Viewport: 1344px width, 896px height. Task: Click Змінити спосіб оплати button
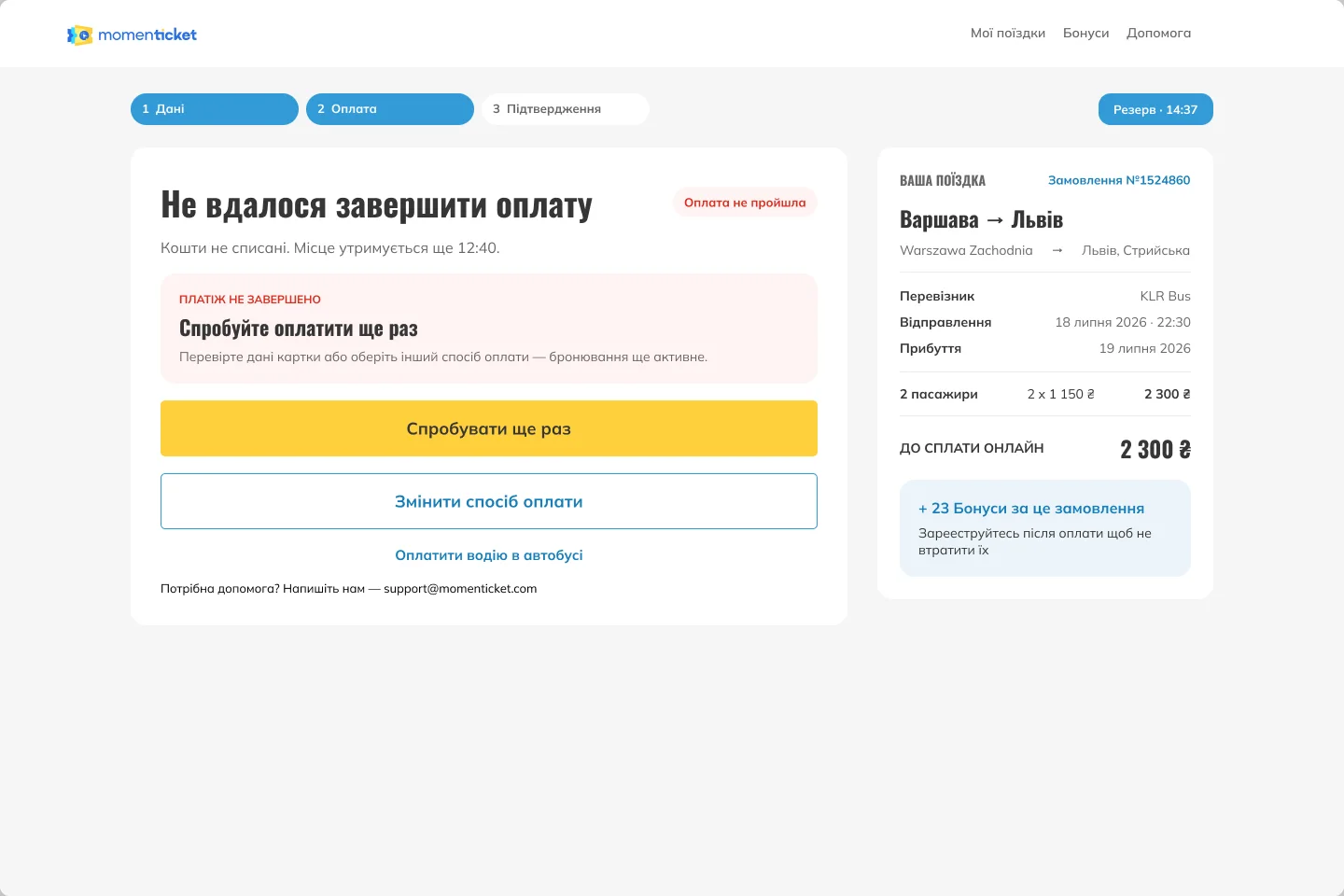(x=489, y=501)
